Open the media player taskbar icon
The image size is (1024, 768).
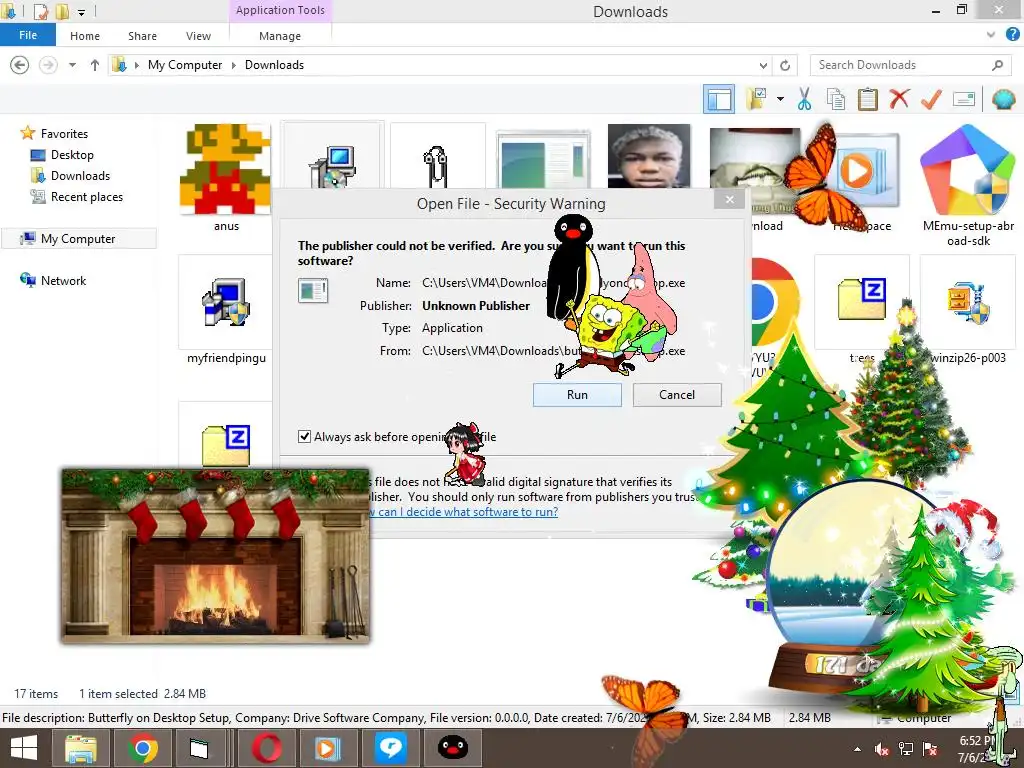point(329,748)
